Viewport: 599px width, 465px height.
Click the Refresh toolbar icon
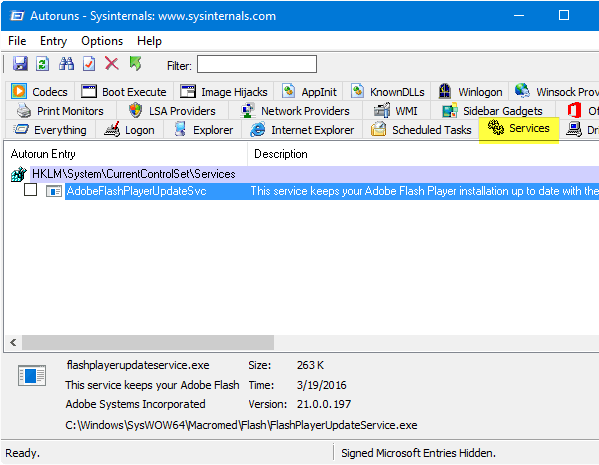[x=42, y=63]
